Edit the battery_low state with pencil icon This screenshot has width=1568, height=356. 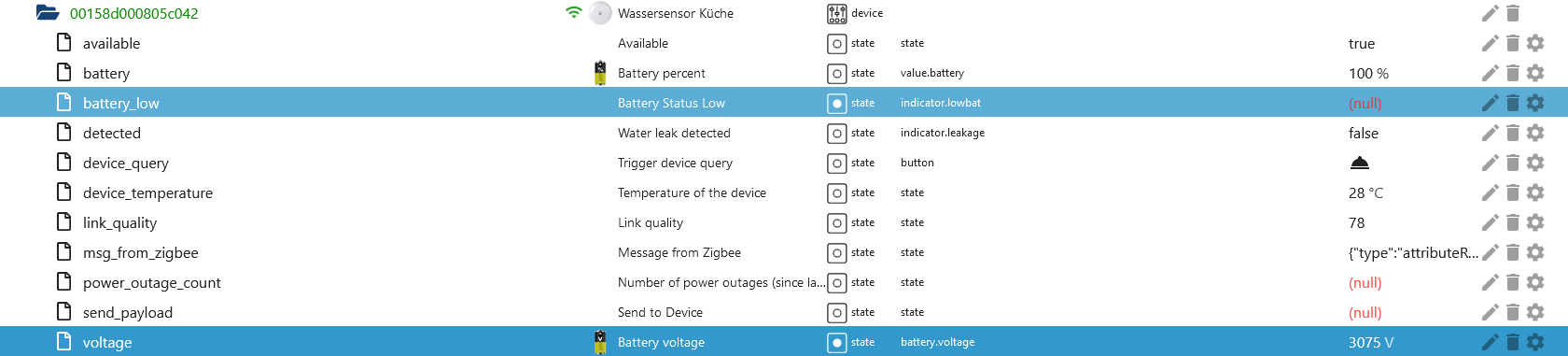[1490, 103]
